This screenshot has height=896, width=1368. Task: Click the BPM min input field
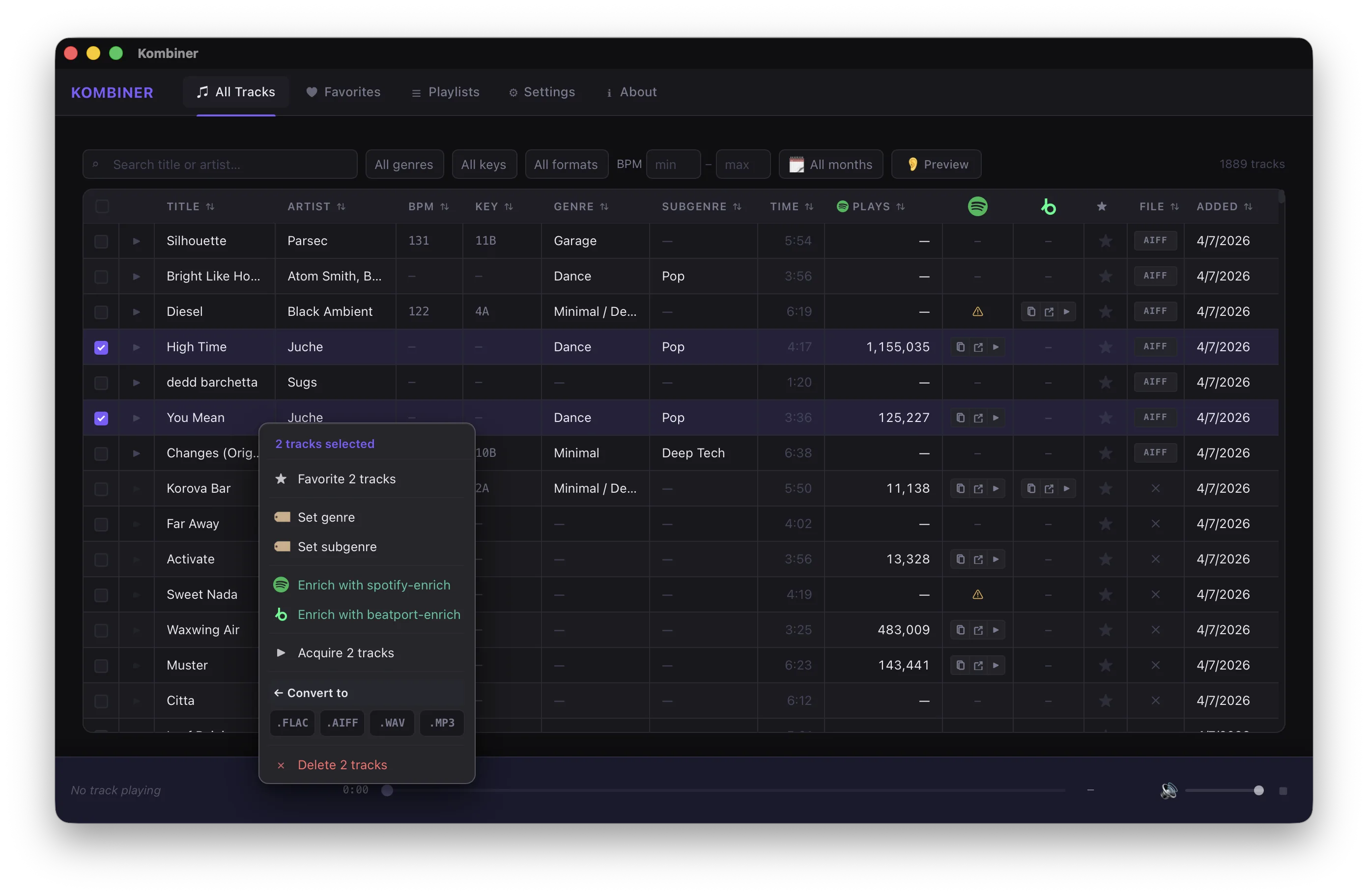[x=673, y=165]
